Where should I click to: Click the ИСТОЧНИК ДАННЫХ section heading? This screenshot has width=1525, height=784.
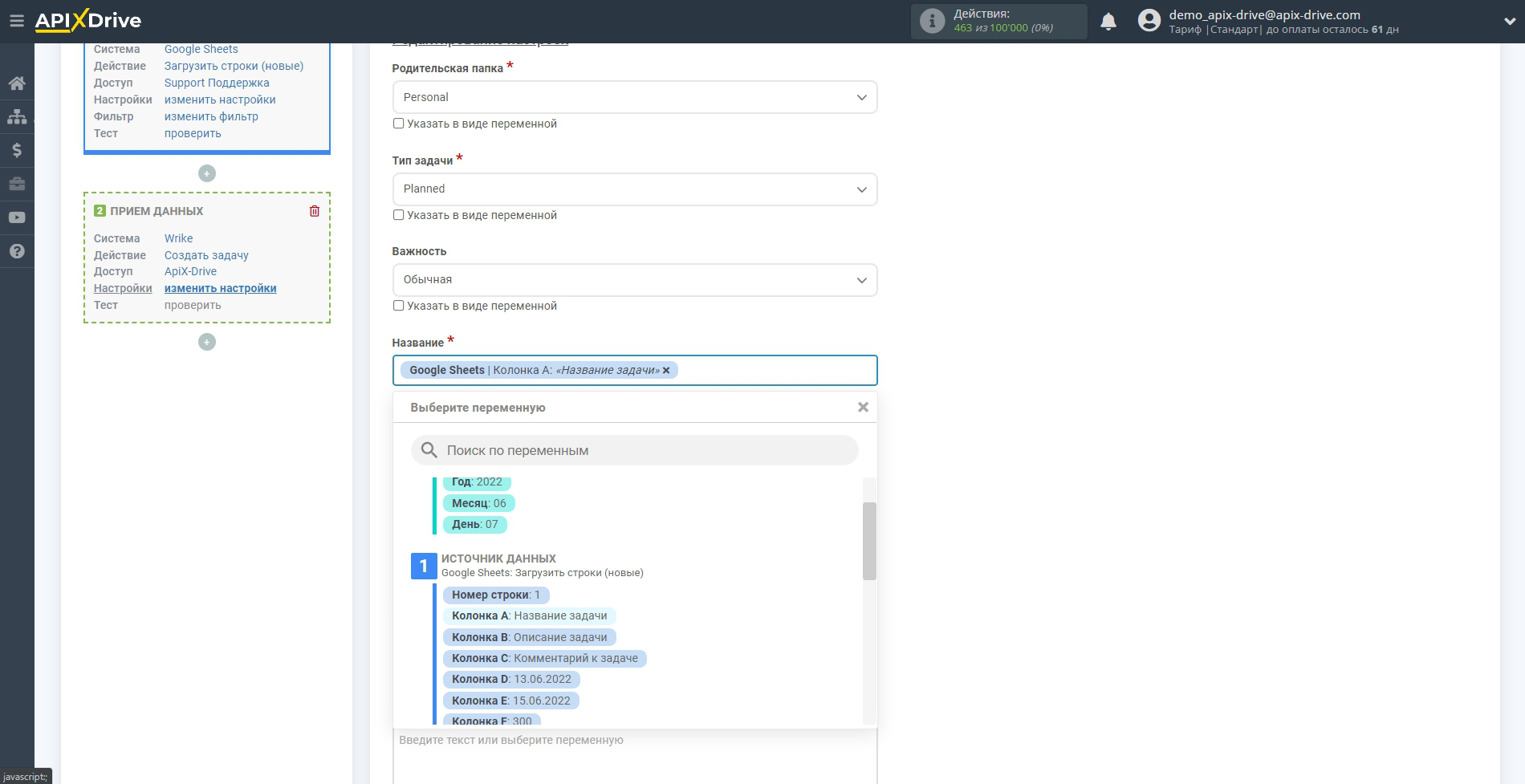pyautogui.click(x=498, y=559)
